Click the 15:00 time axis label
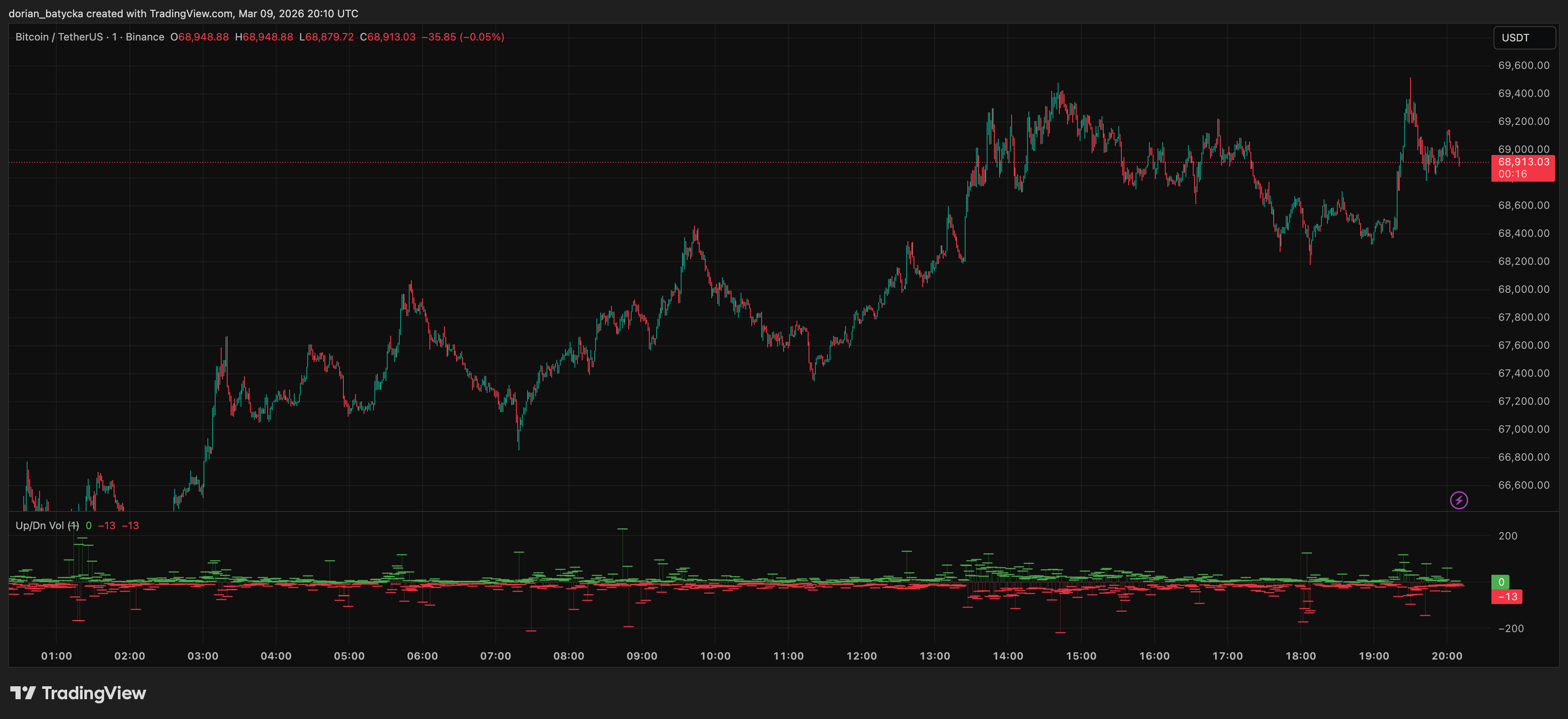The image size is (1568, 719). pyautogui.click(x=1081, y=656)
